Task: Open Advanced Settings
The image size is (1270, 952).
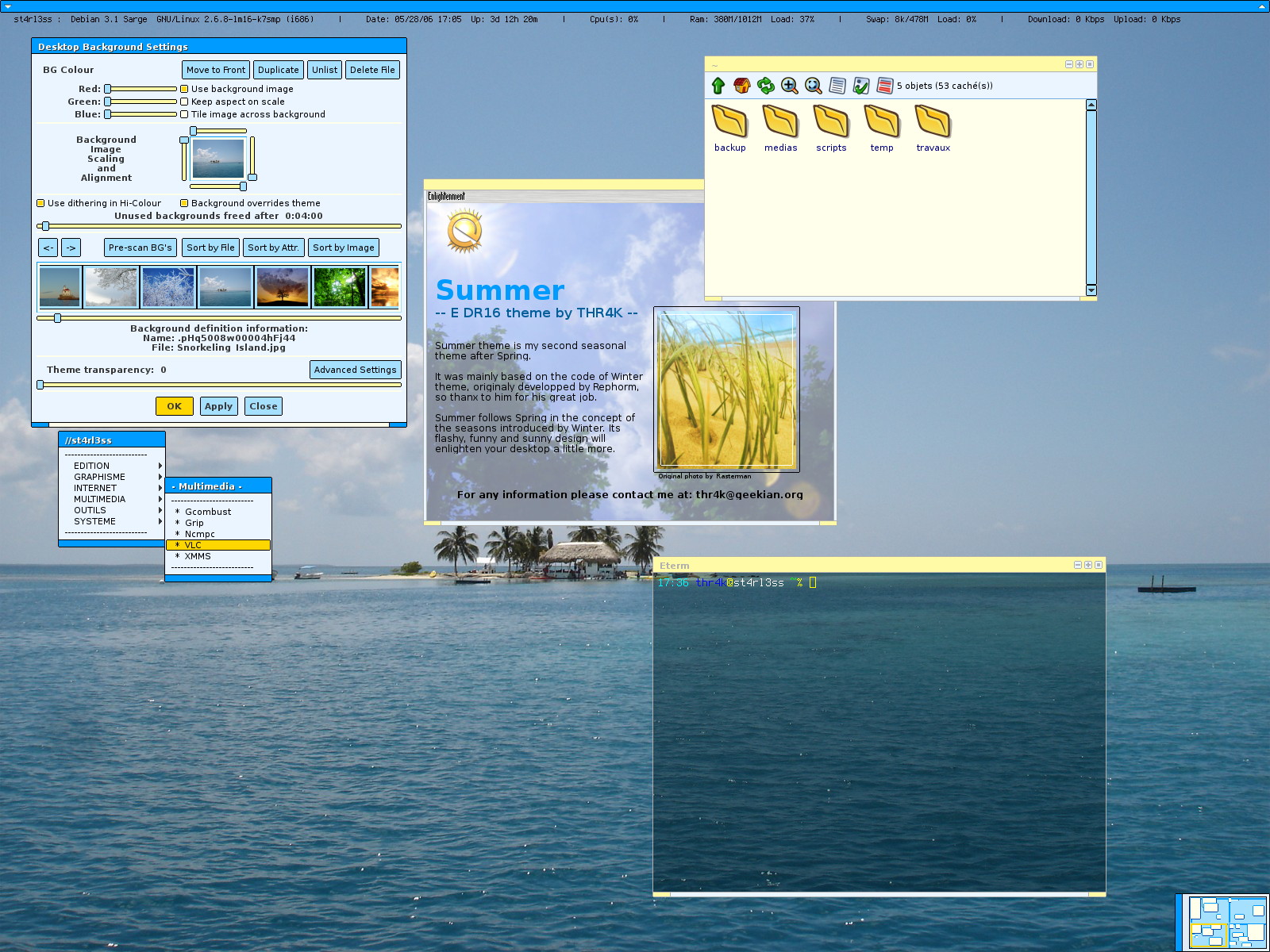Action: click(x=355, y=370)
